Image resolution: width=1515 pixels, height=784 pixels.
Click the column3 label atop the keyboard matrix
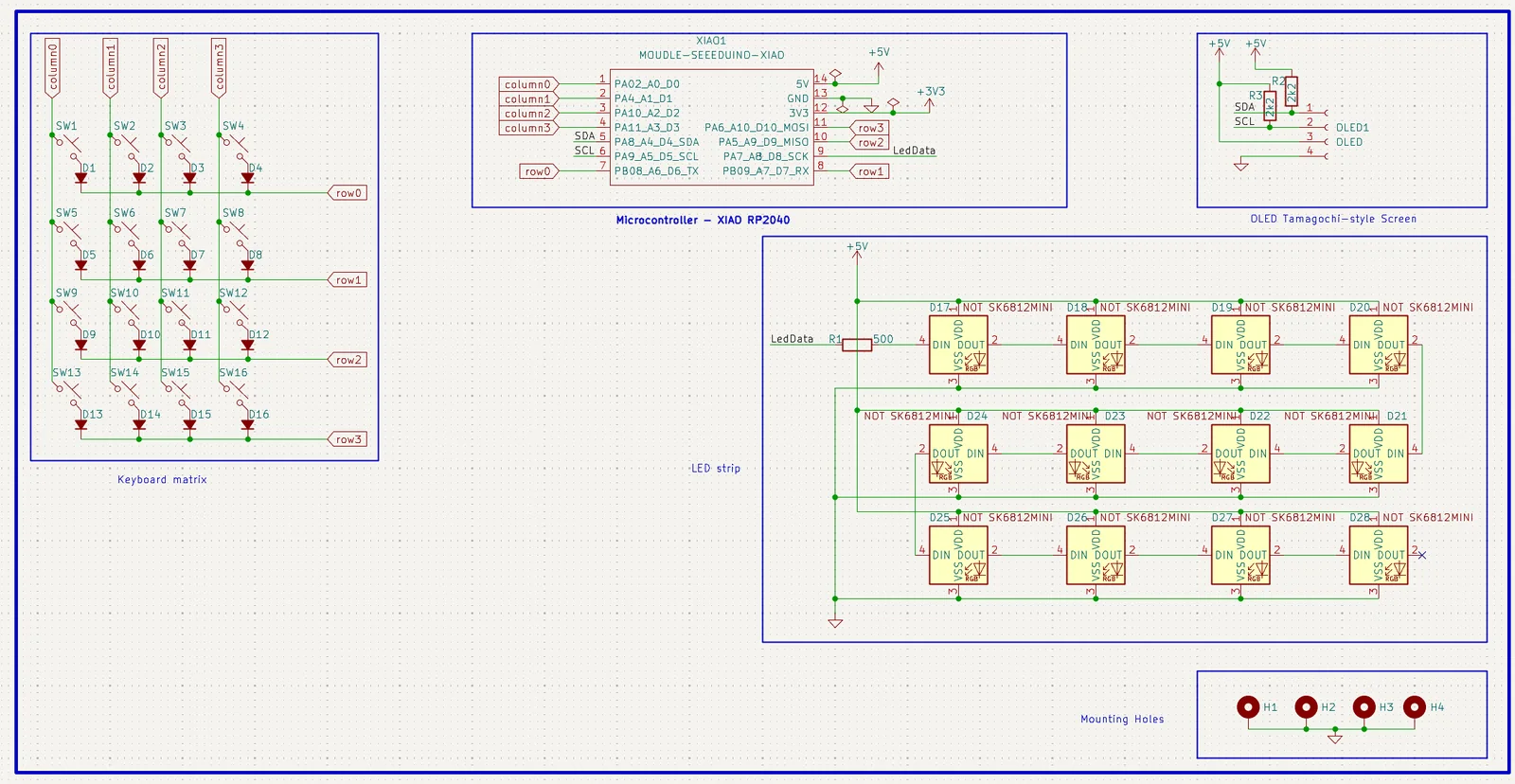point(220,67)
